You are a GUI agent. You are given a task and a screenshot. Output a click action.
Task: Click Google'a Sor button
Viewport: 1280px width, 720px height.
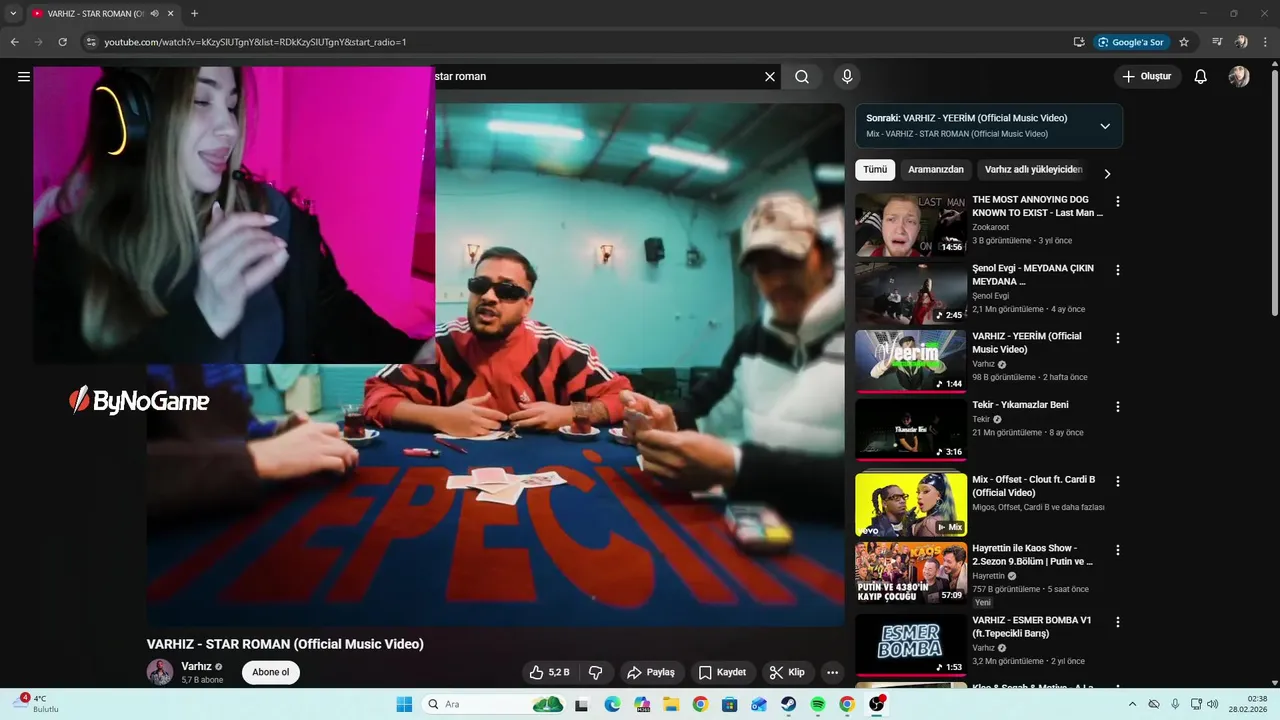tap(1131, 42)
